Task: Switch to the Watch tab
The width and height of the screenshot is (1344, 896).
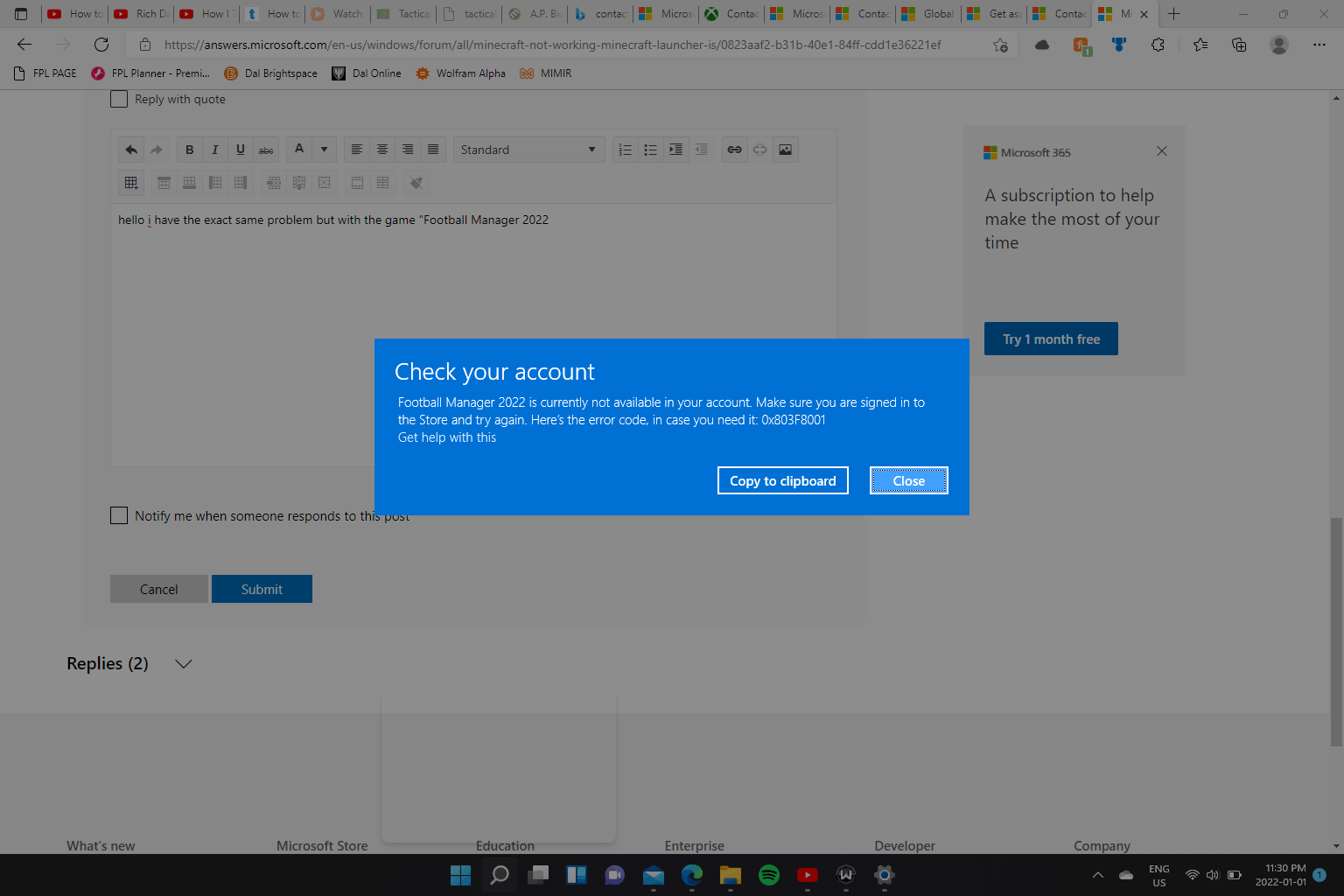Action: pyautogui.click(x=337, y=14)
